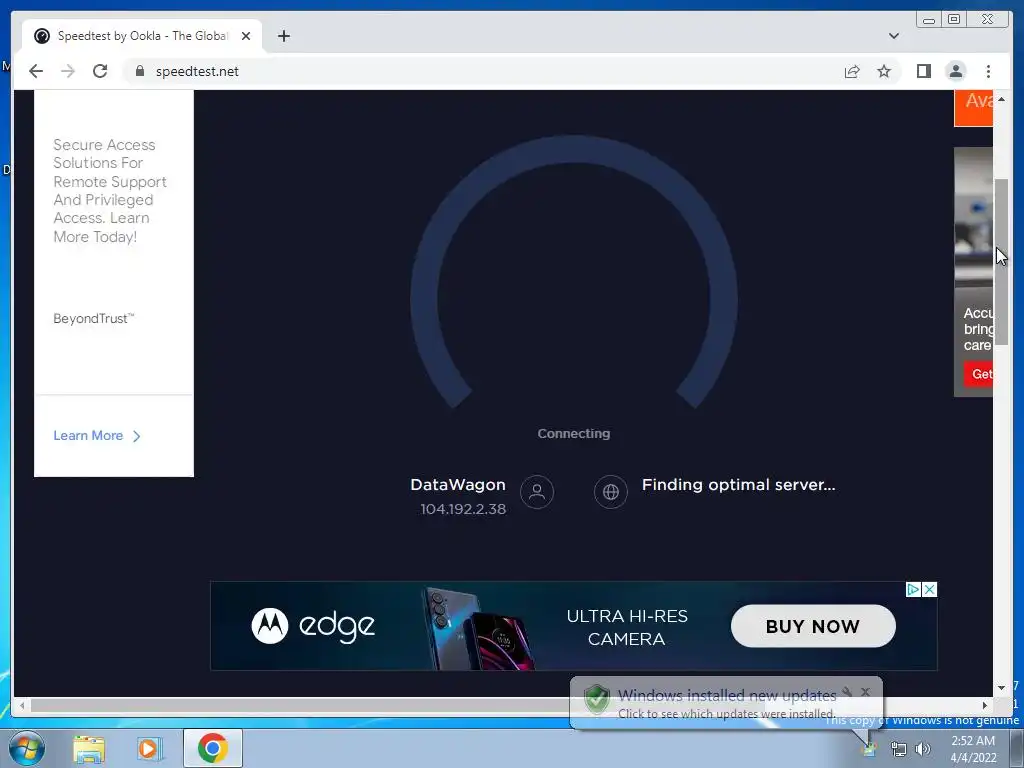This screenshot has width=1024, height=768.
Task: Reload the speedtest.net page
Action: [100, 71]
